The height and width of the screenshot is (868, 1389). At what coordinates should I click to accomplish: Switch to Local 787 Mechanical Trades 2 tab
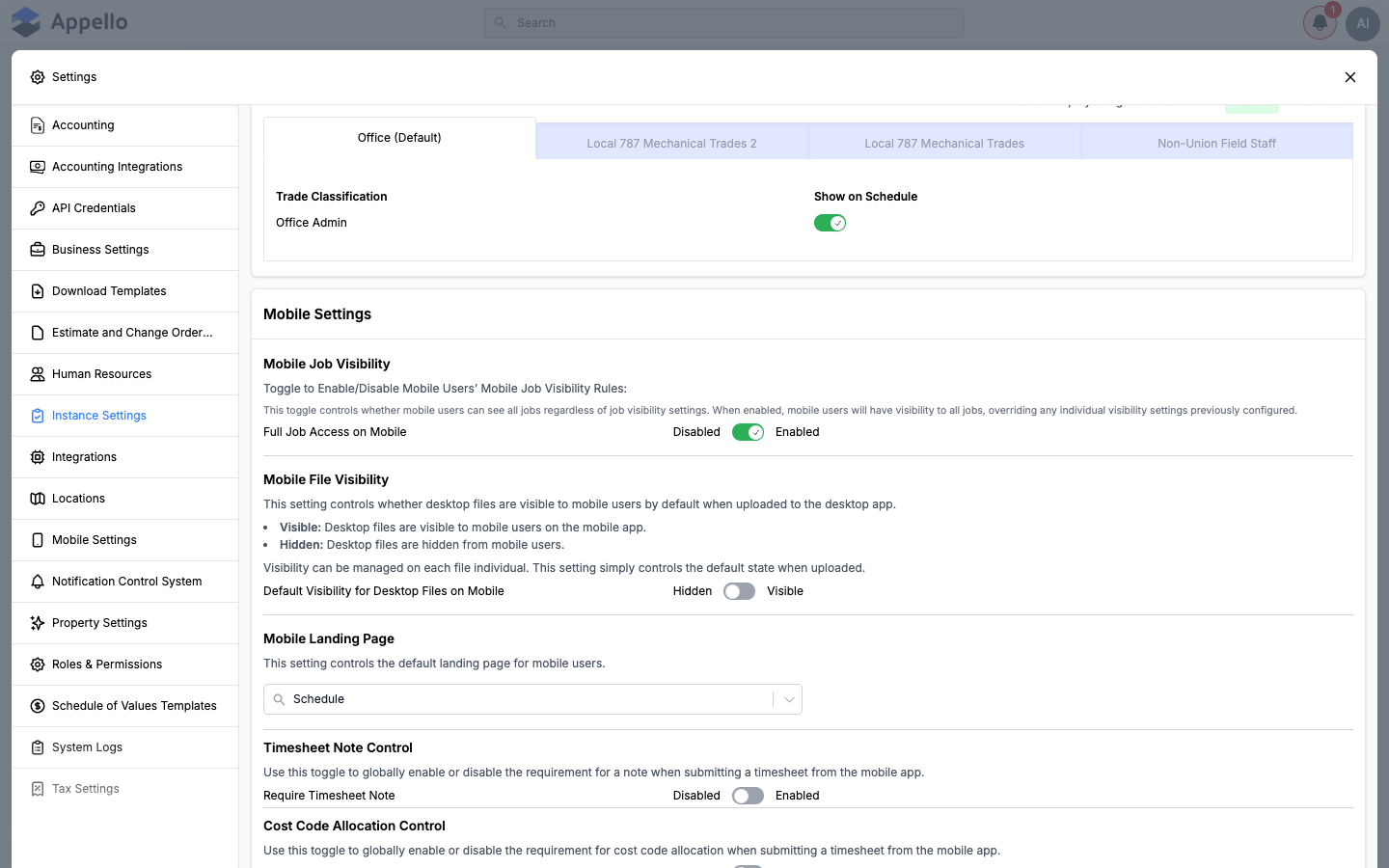671,144
